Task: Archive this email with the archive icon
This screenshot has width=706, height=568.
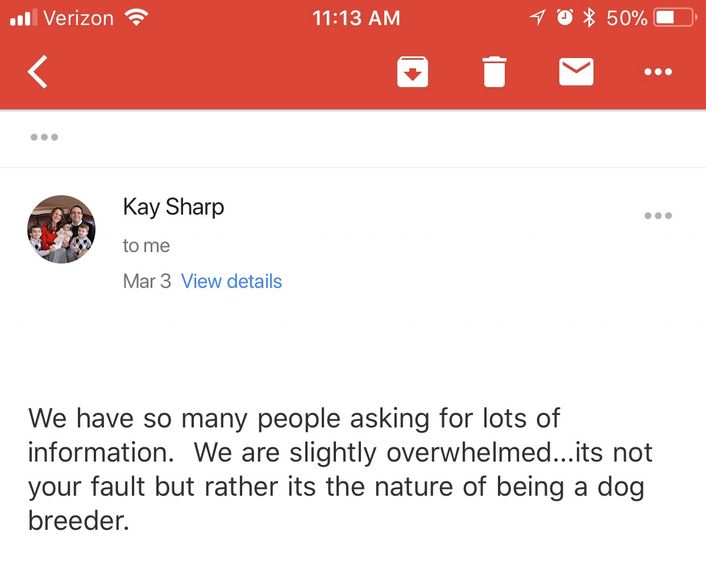Action: coord(412,72)
